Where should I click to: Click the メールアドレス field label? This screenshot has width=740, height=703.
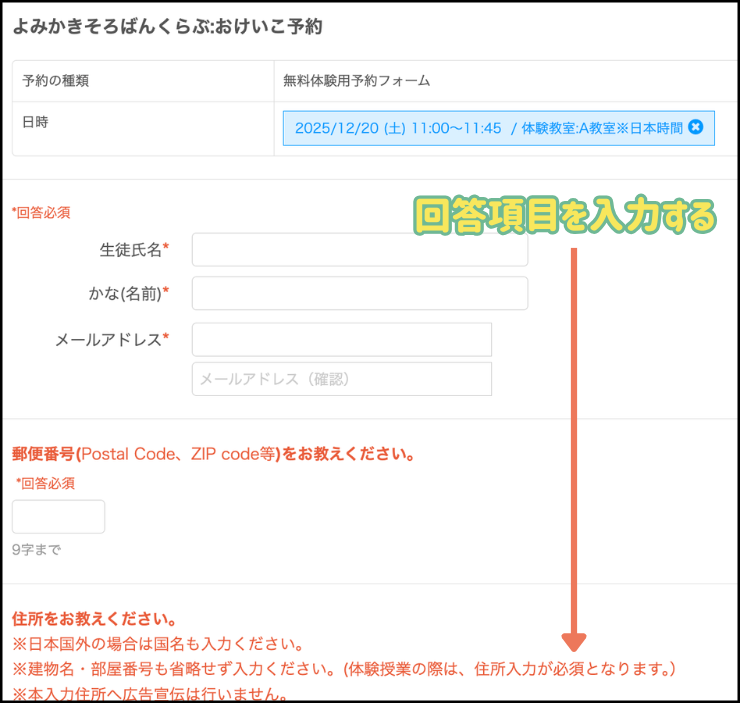click(111, 339)
